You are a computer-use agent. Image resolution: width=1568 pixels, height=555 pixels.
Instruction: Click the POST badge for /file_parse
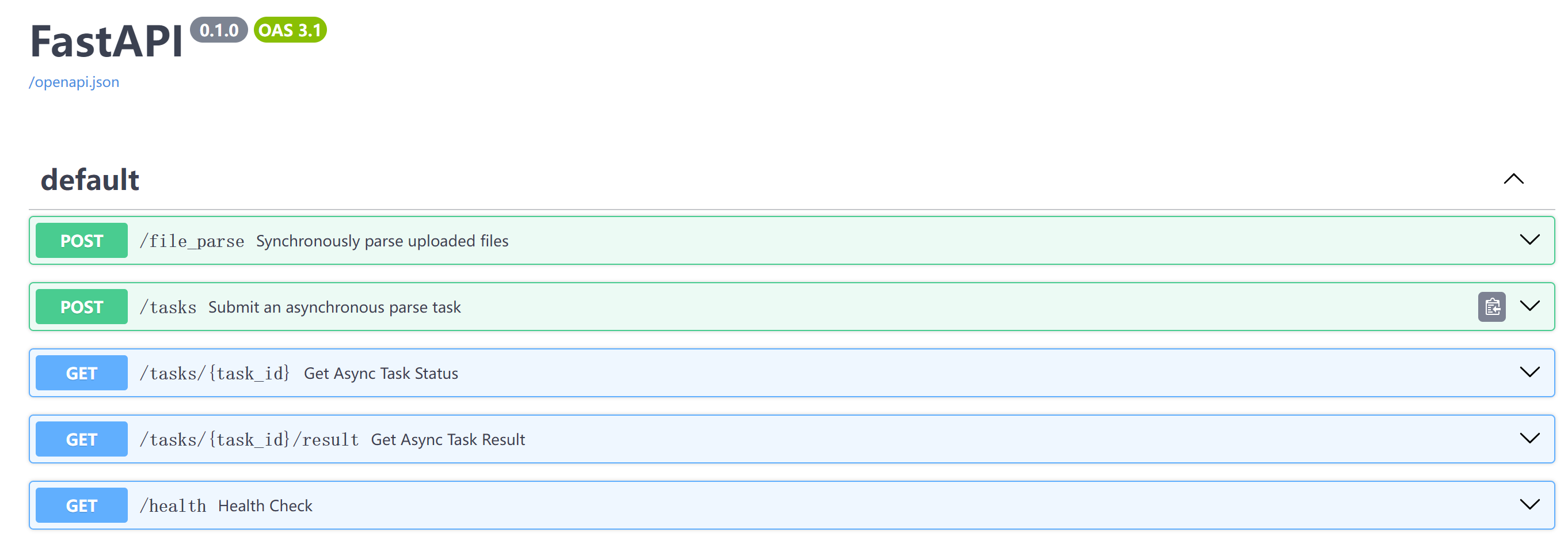tap(82, 241)
